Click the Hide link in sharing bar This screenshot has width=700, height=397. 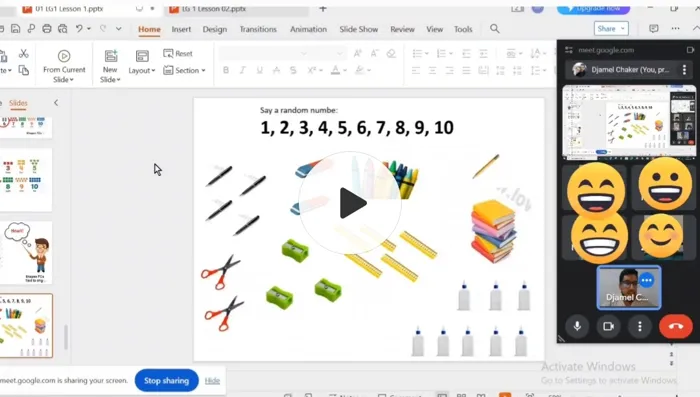click(x=212, y=380)
